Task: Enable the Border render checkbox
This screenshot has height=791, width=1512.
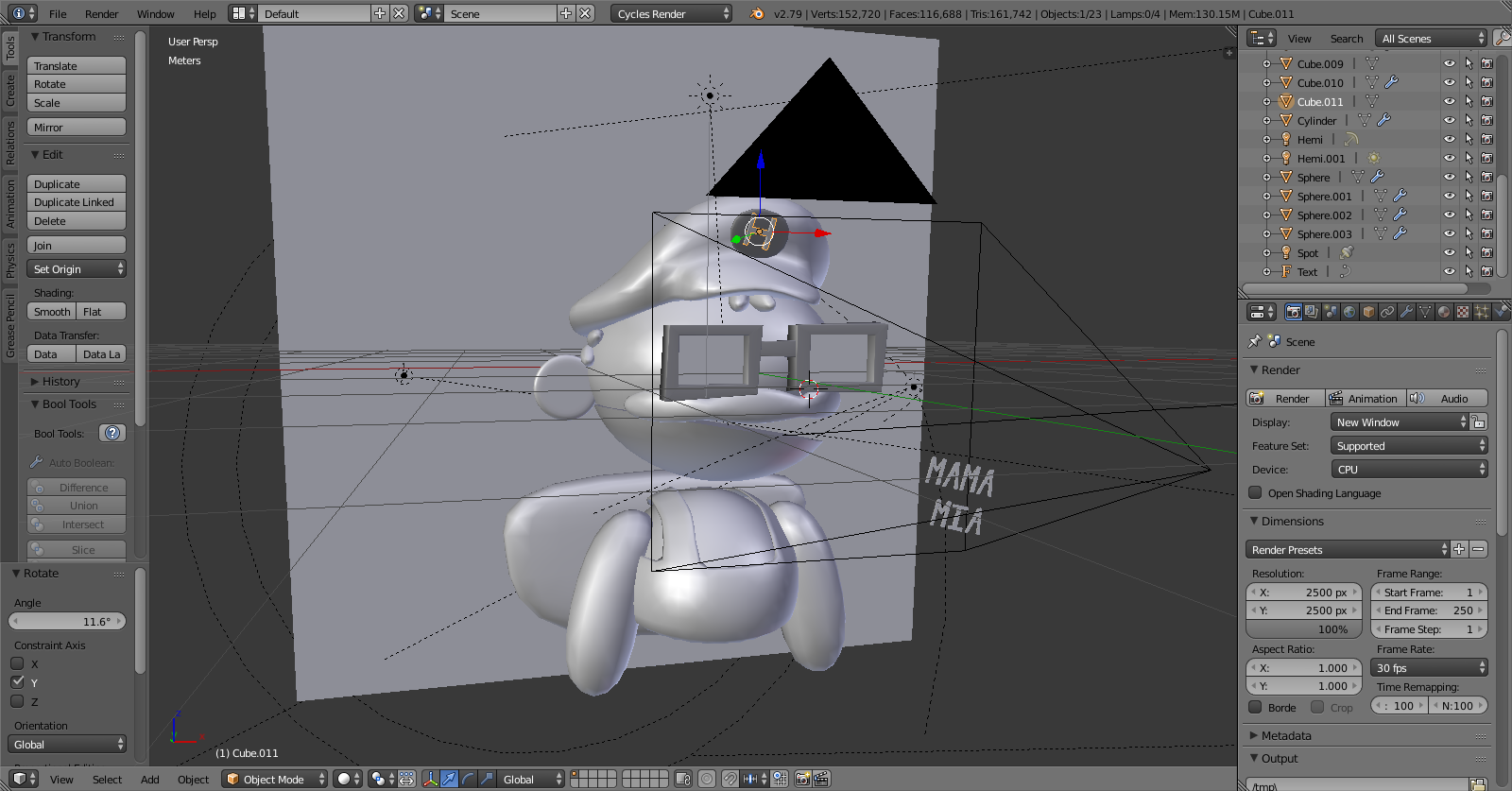Action: 1255,707
